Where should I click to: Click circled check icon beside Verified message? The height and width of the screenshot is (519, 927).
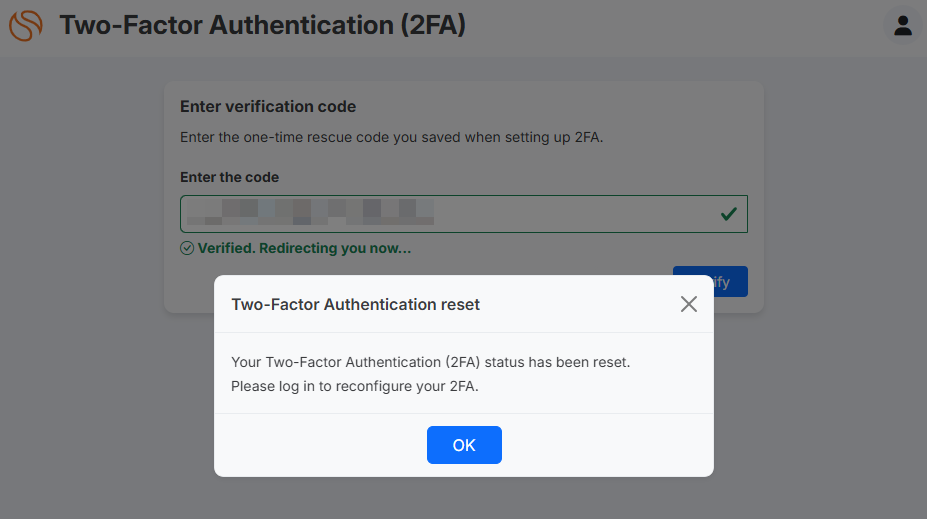click(x=187, y=248)
